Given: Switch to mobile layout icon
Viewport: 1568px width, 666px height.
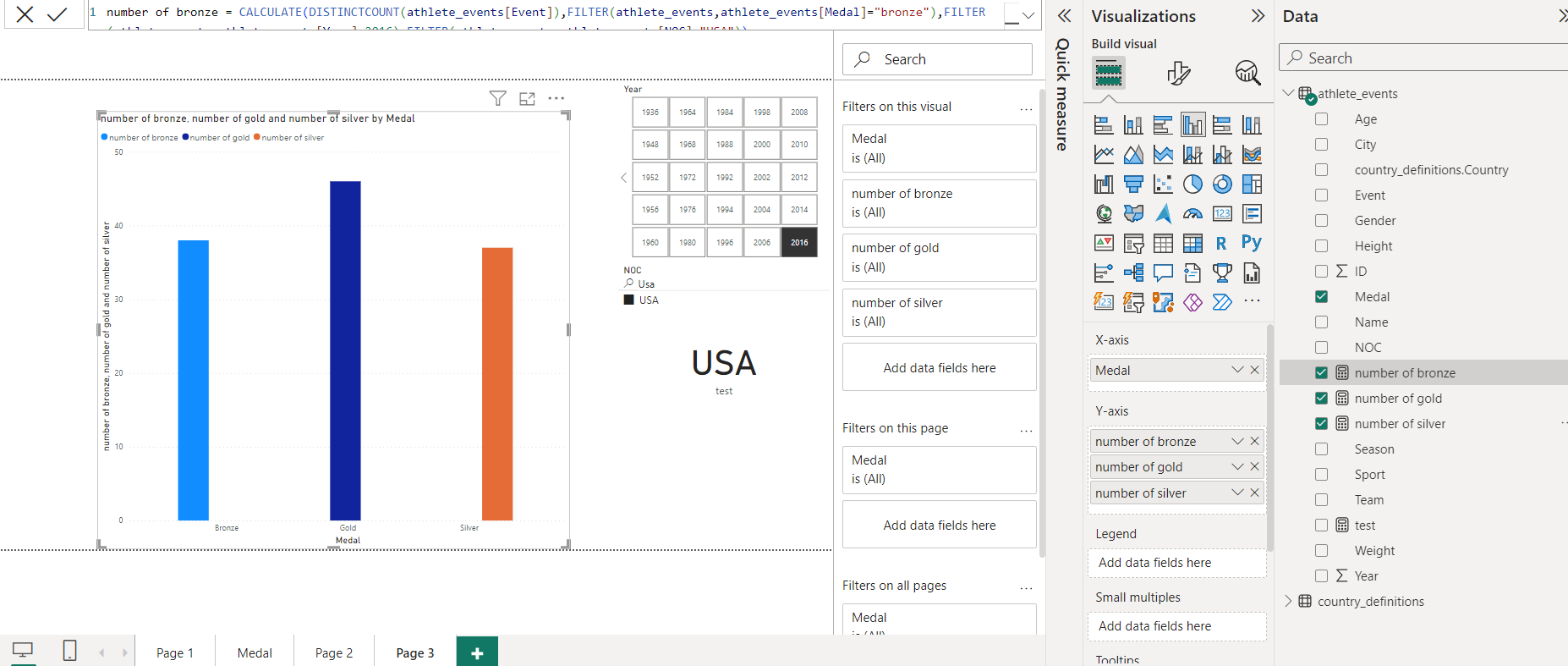Looking at the screenshot, I should point(70,650).
